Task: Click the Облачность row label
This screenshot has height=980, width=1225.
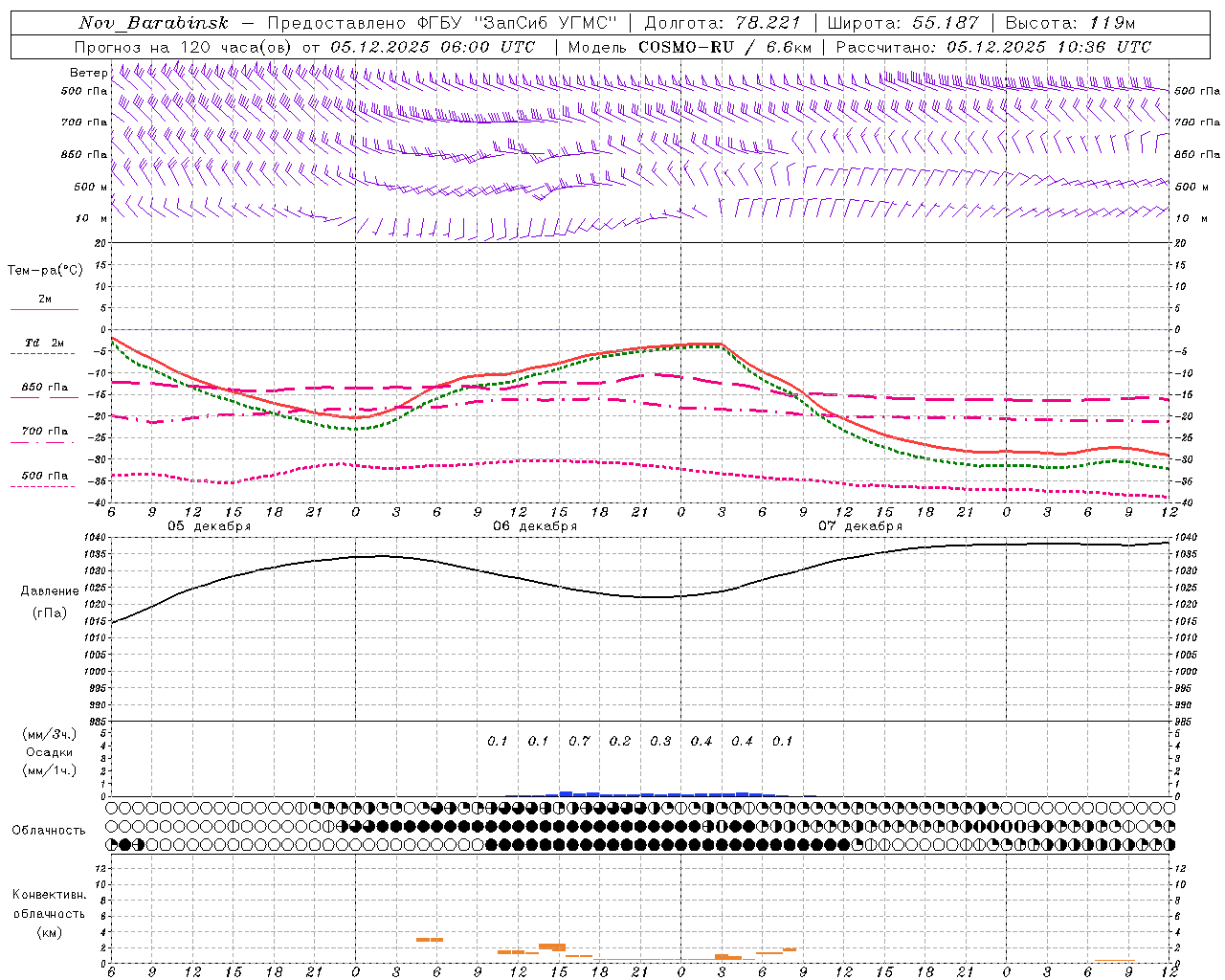Action: tap(49, 831)
